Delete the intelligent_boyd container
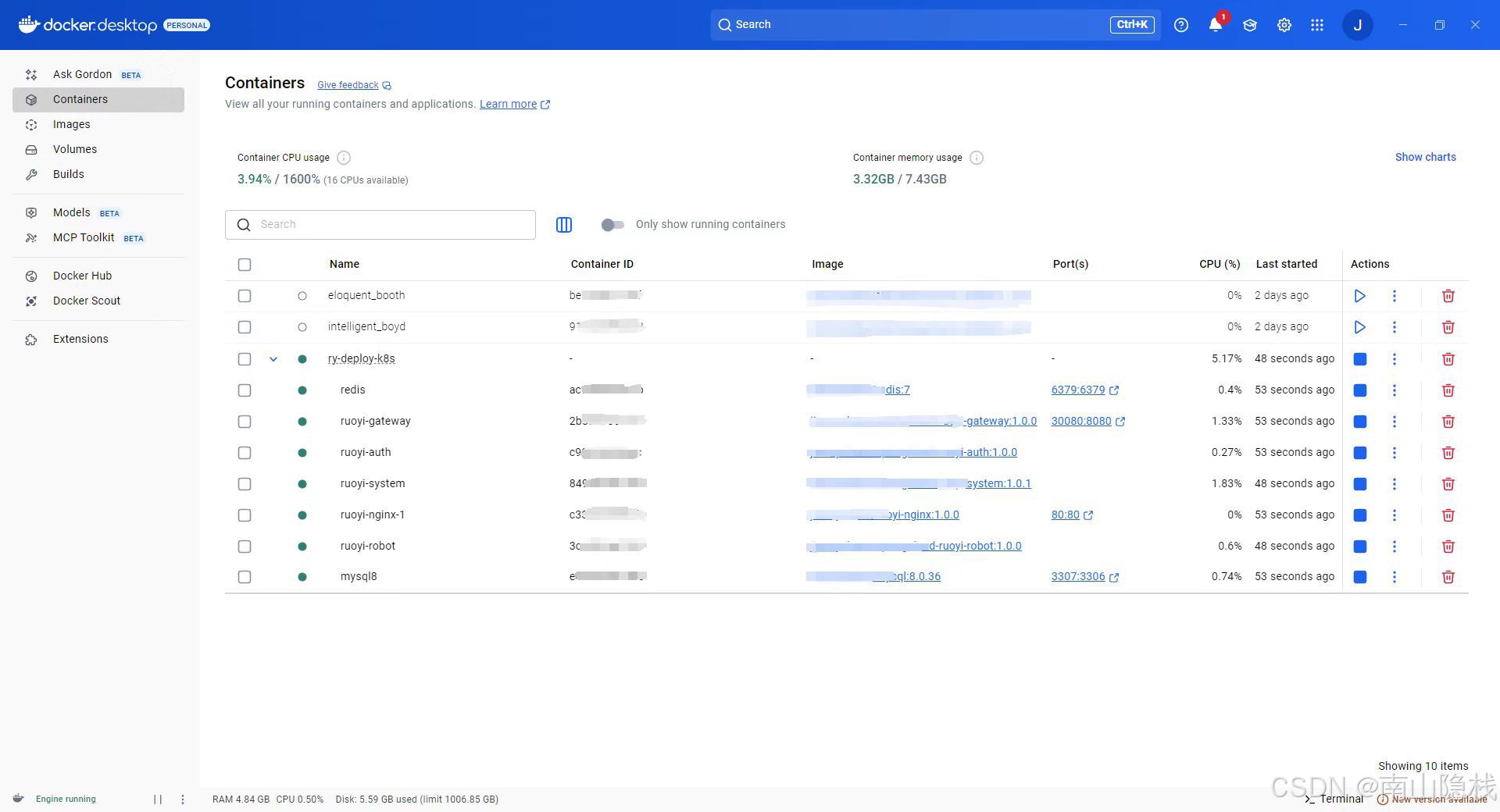Screen dimensions: 1500x812 [1448, 327]
